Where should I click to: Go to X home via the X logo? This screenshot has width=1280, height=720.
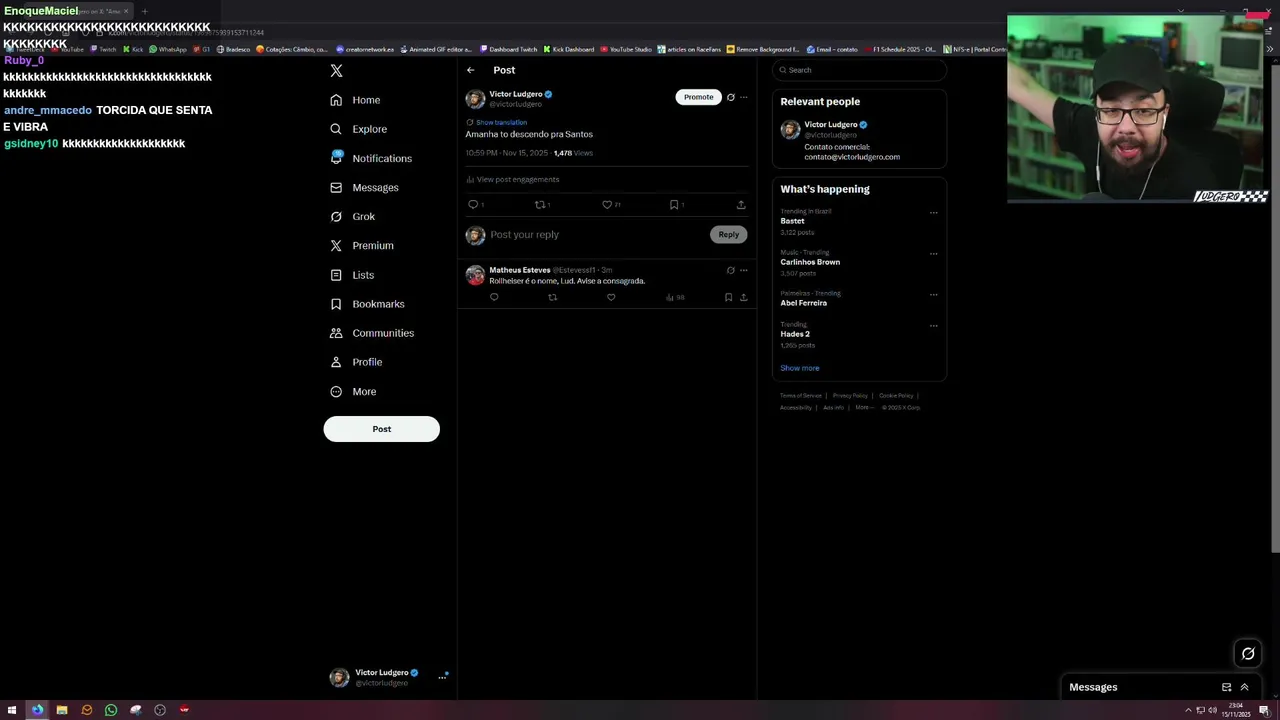336,70
